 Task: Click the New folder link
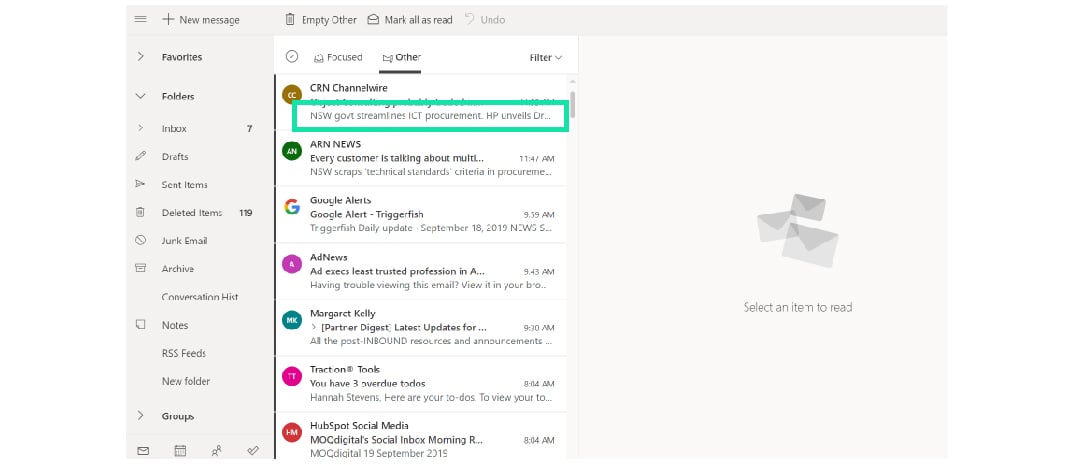click(x=186, y=381)
